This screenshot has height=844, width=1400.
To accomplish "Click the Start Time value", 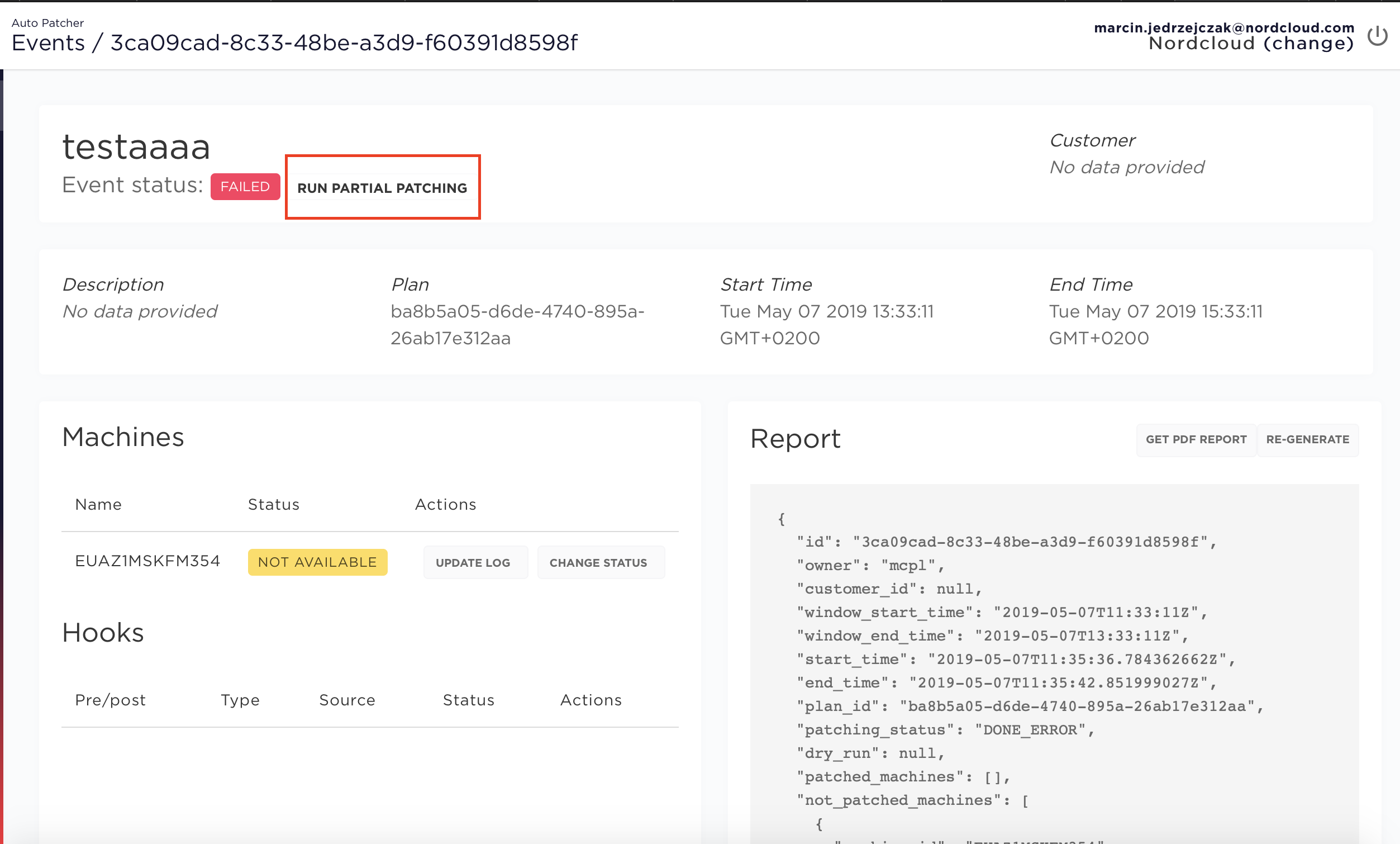I will (x=827, y=325).
